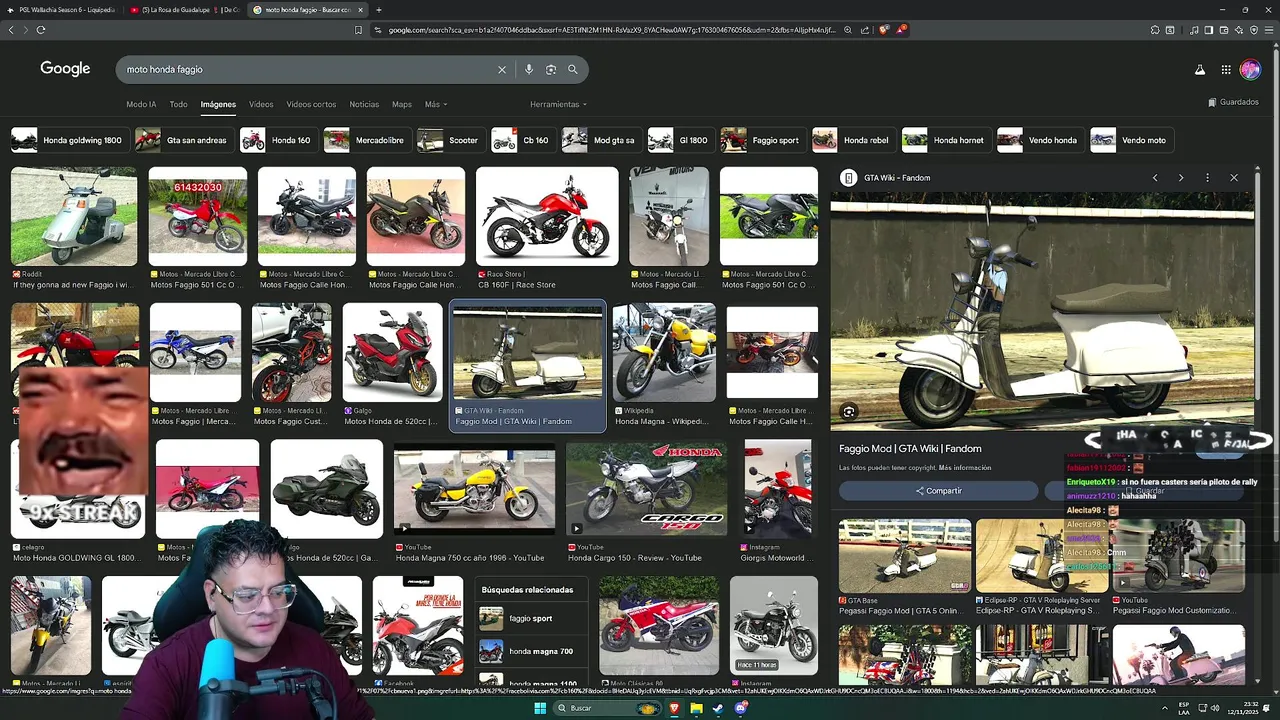Image resolution: width=1280 pixels, height=720 pixels.
Task: Open the Wikipedia Honda Magna thumbnail
Action: 664,353
